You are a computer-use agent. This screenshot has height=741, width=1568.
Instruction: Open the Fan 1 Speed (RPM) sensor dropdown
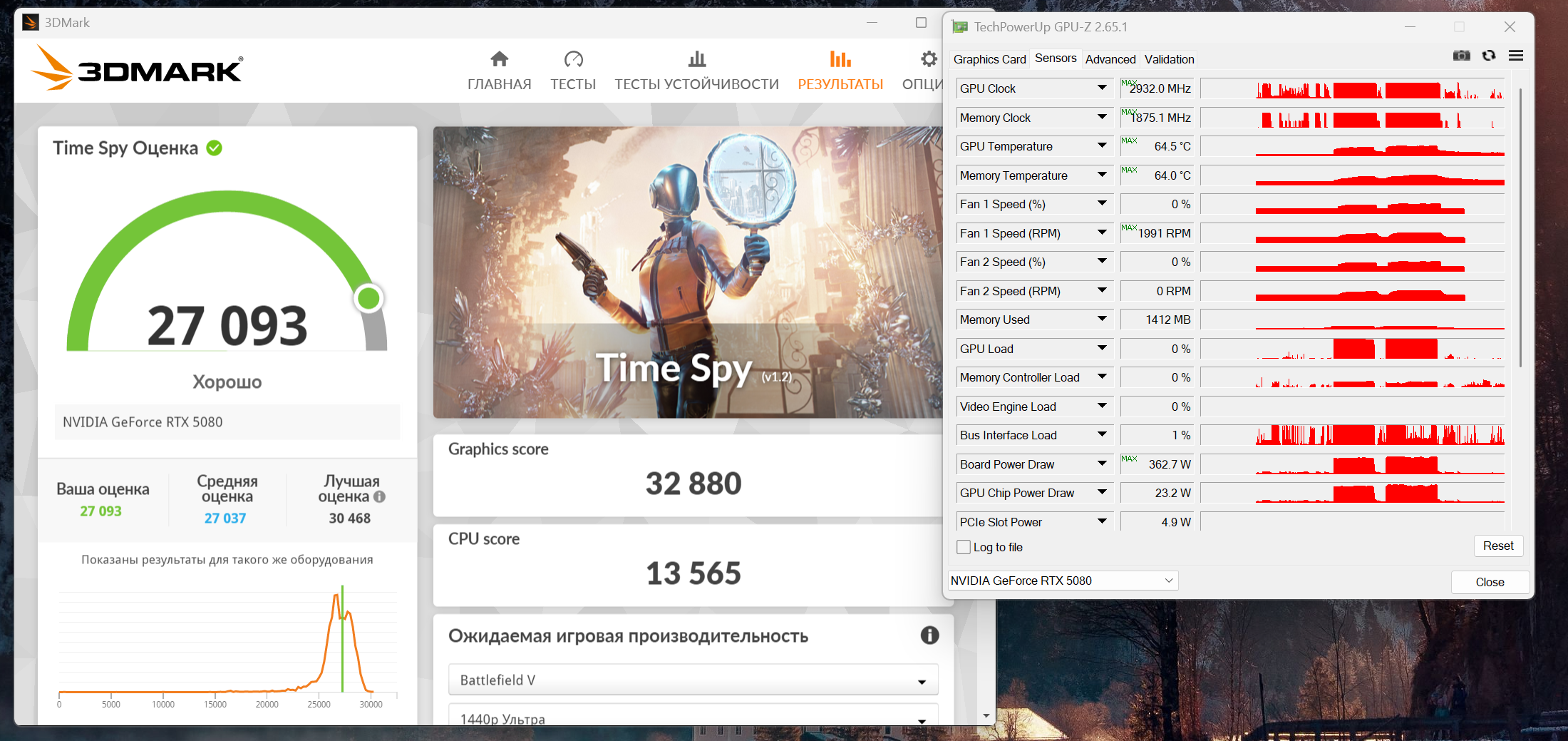pos(1102,232)
